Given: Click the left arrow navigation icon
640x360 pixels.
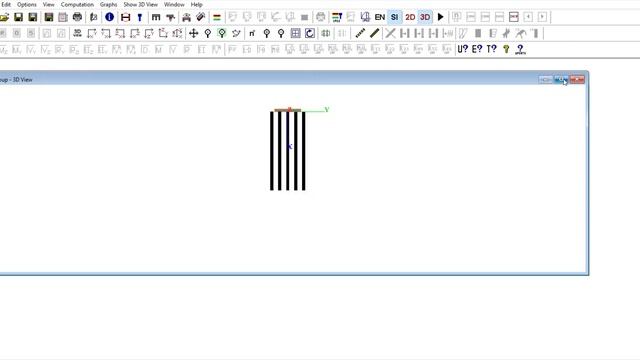Looking at the screenshot, I should (528, 17).
